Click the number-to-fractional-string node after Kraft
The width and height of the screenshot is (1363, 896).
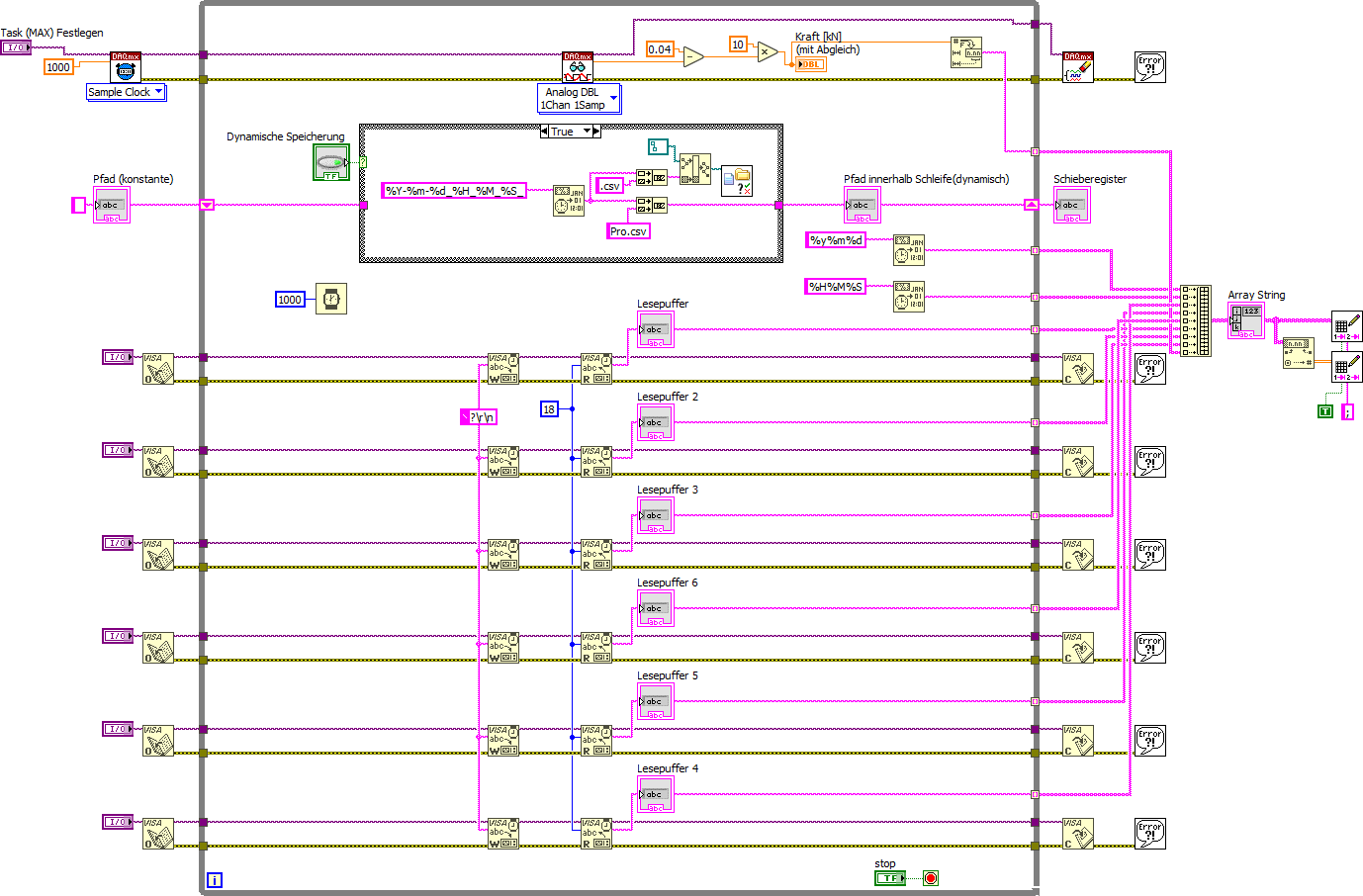(966, 52)
